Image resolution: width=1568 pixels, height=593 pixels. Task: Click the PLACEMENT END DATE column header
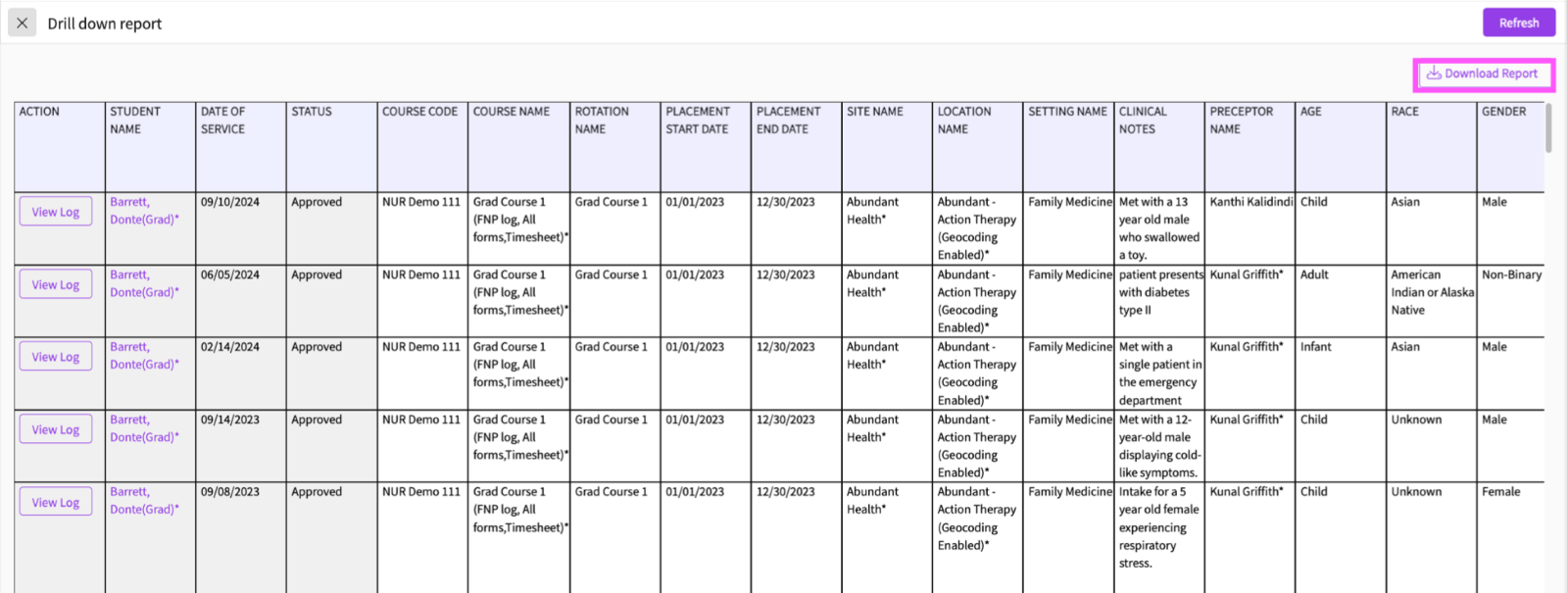coord(797,147)
